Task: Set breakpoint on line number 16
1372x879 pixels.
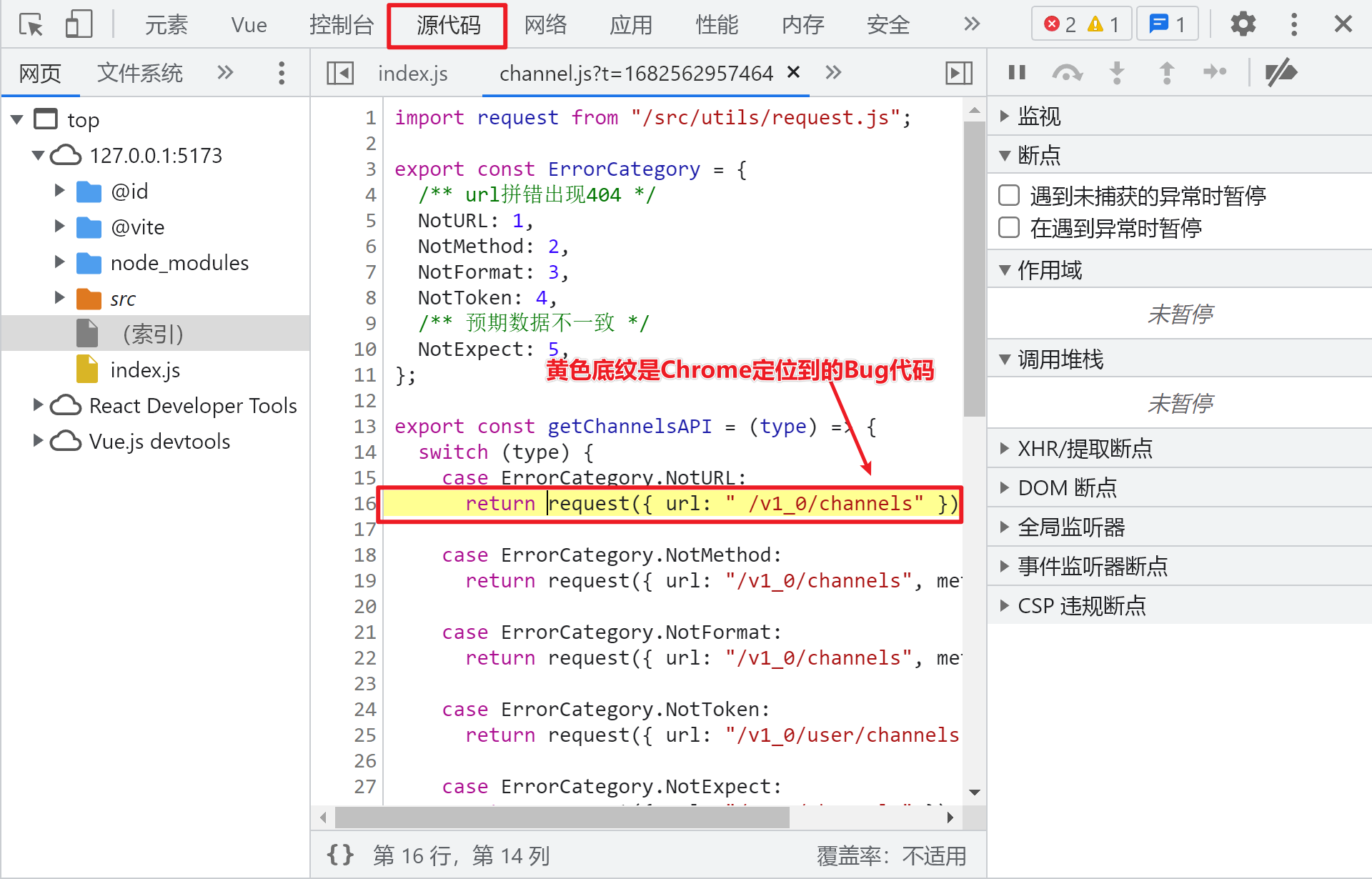Action: (x=364, y=504)
